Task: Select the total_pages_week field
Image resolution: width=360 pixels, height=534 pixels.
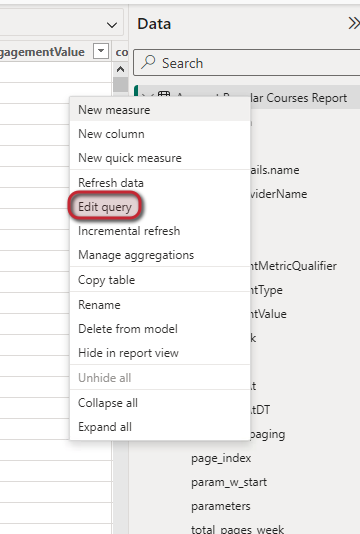Action: [237, 529]
